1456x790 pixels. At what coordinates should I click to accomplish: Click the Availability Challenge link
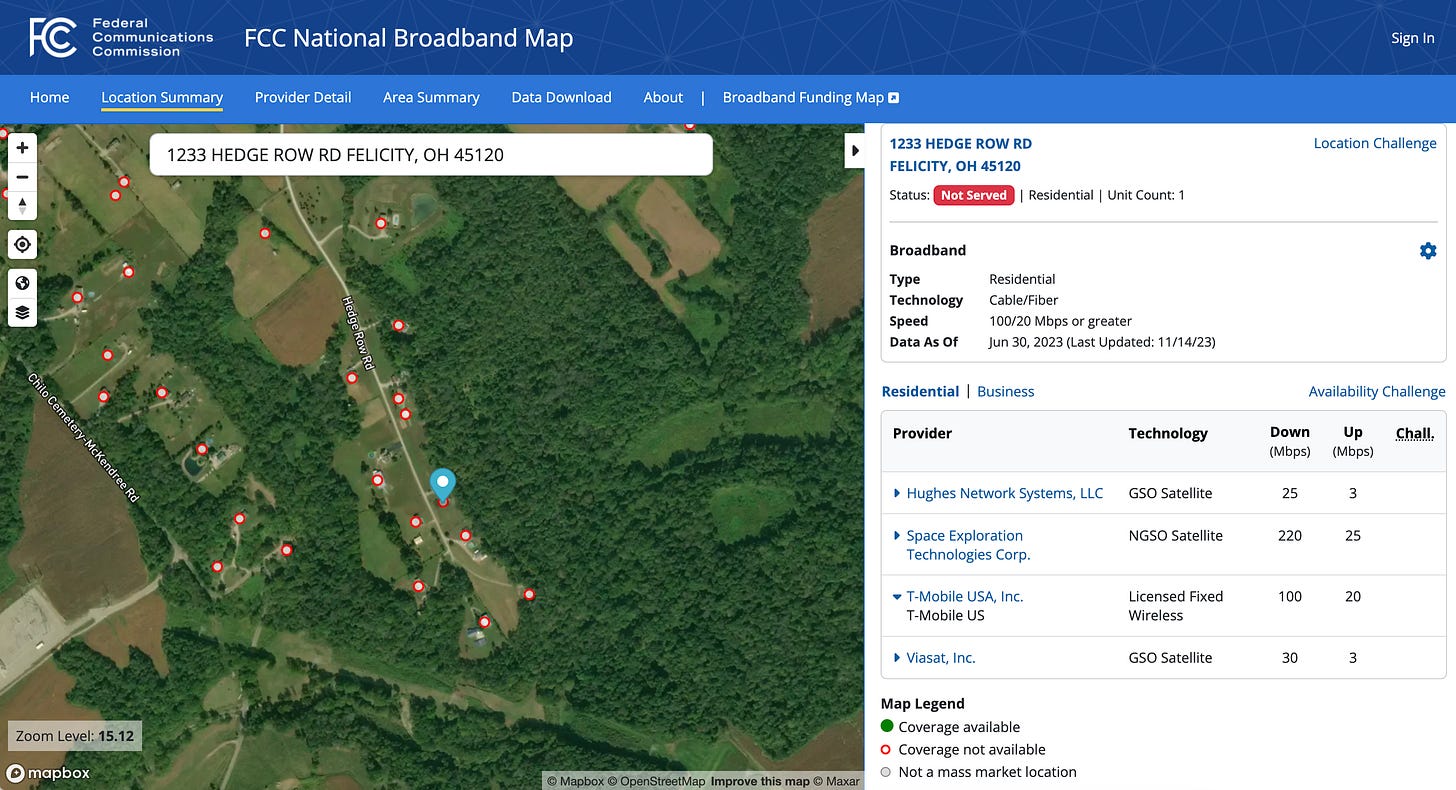1377,392
